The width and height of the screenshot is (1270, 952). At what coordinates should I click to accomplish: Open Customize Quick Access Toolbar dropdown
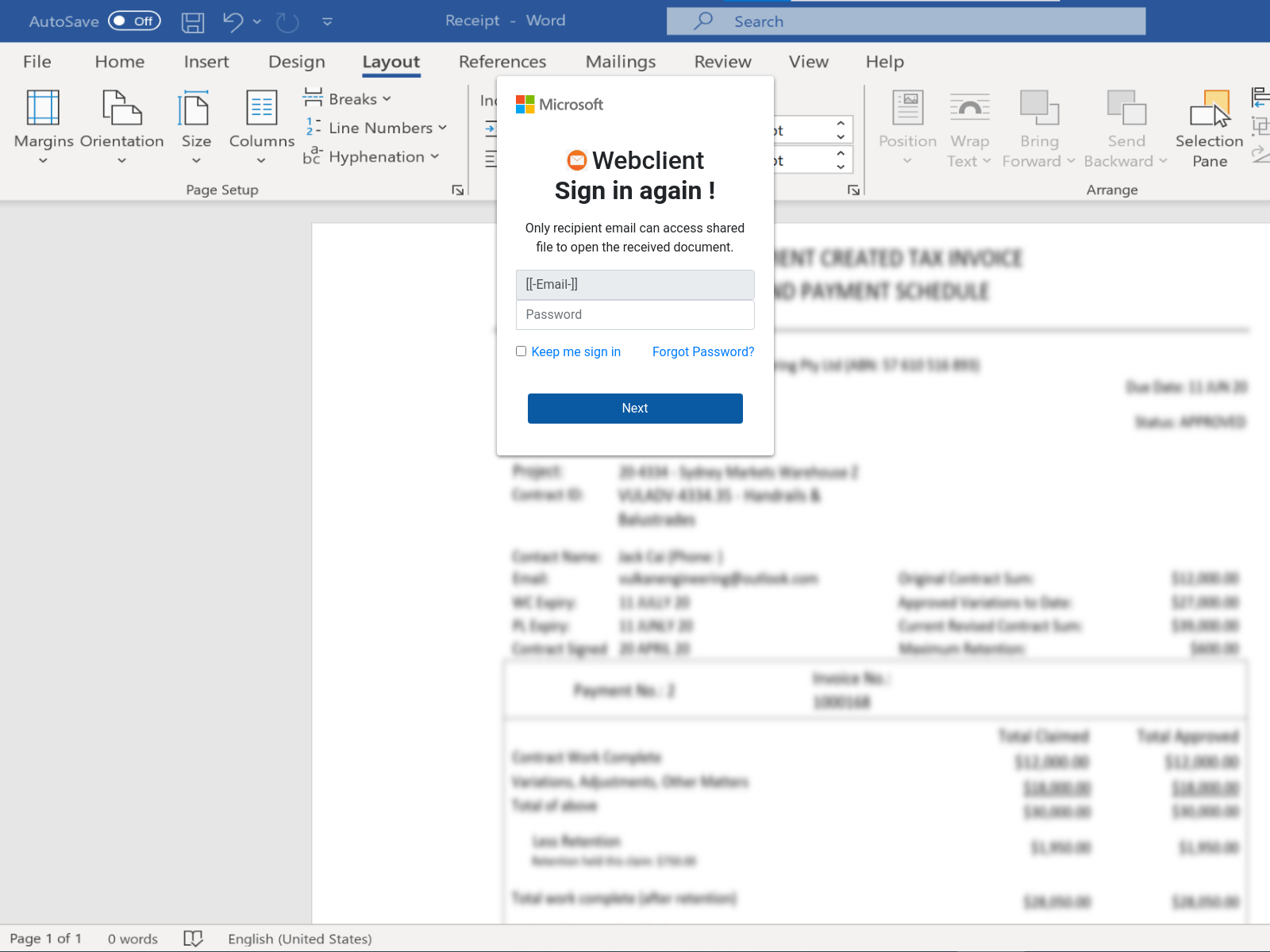(x=328, y=22)
